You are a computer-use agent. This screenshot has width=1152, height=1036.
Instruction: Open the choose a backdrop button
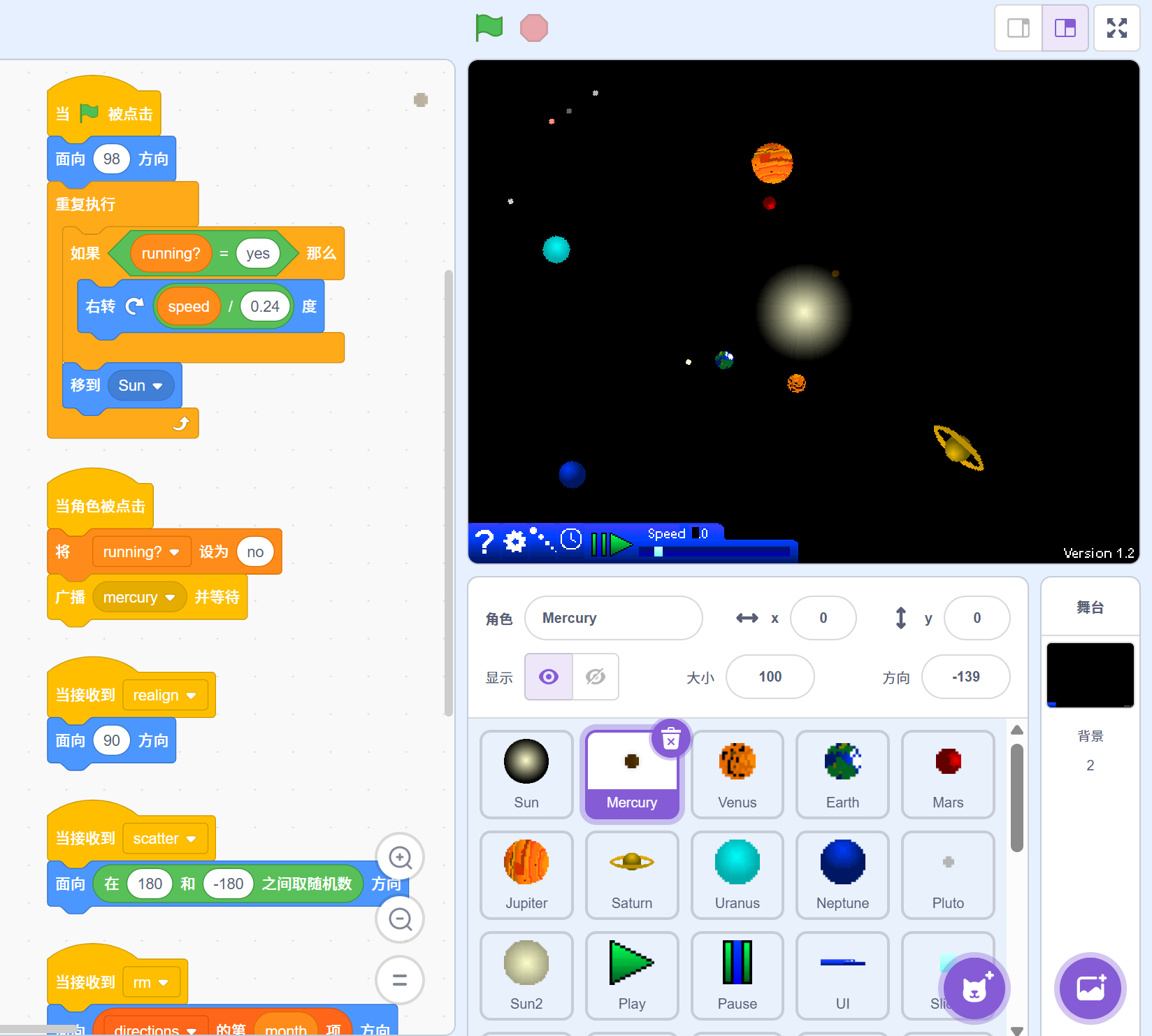tap(1090, 988)
